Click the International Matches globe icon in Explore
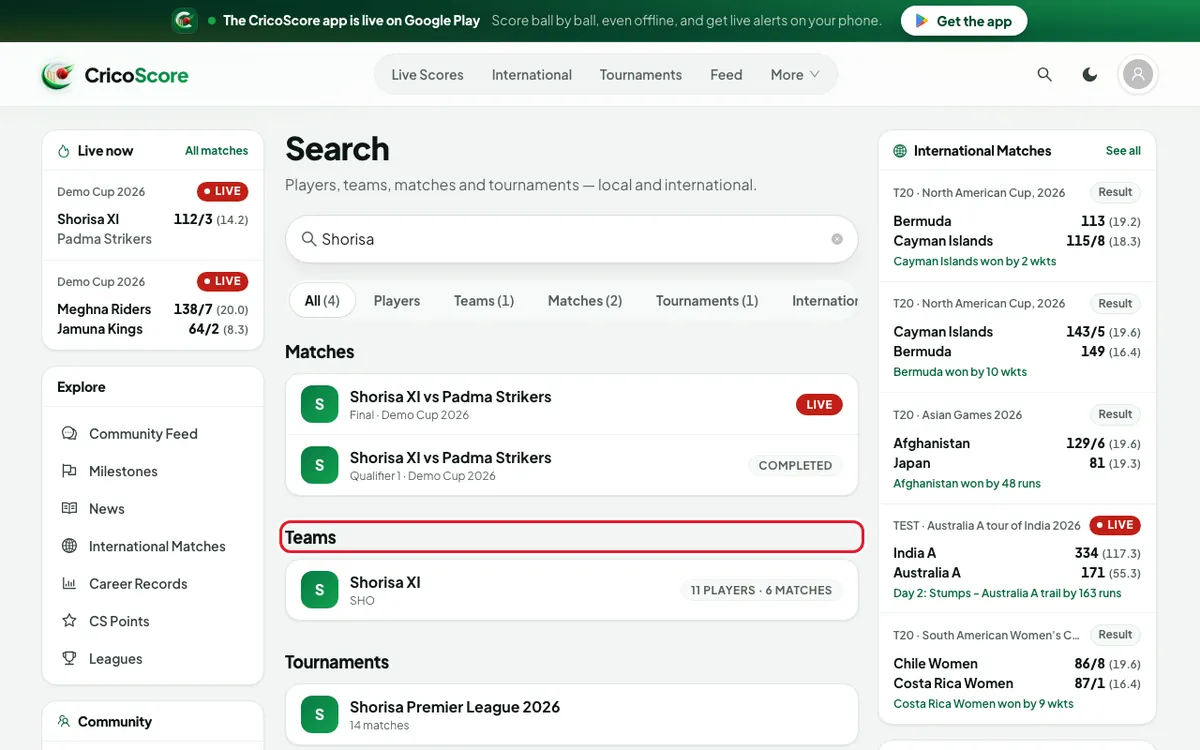The width and height of the screenshot is (1200, 750). click(69, 546)
